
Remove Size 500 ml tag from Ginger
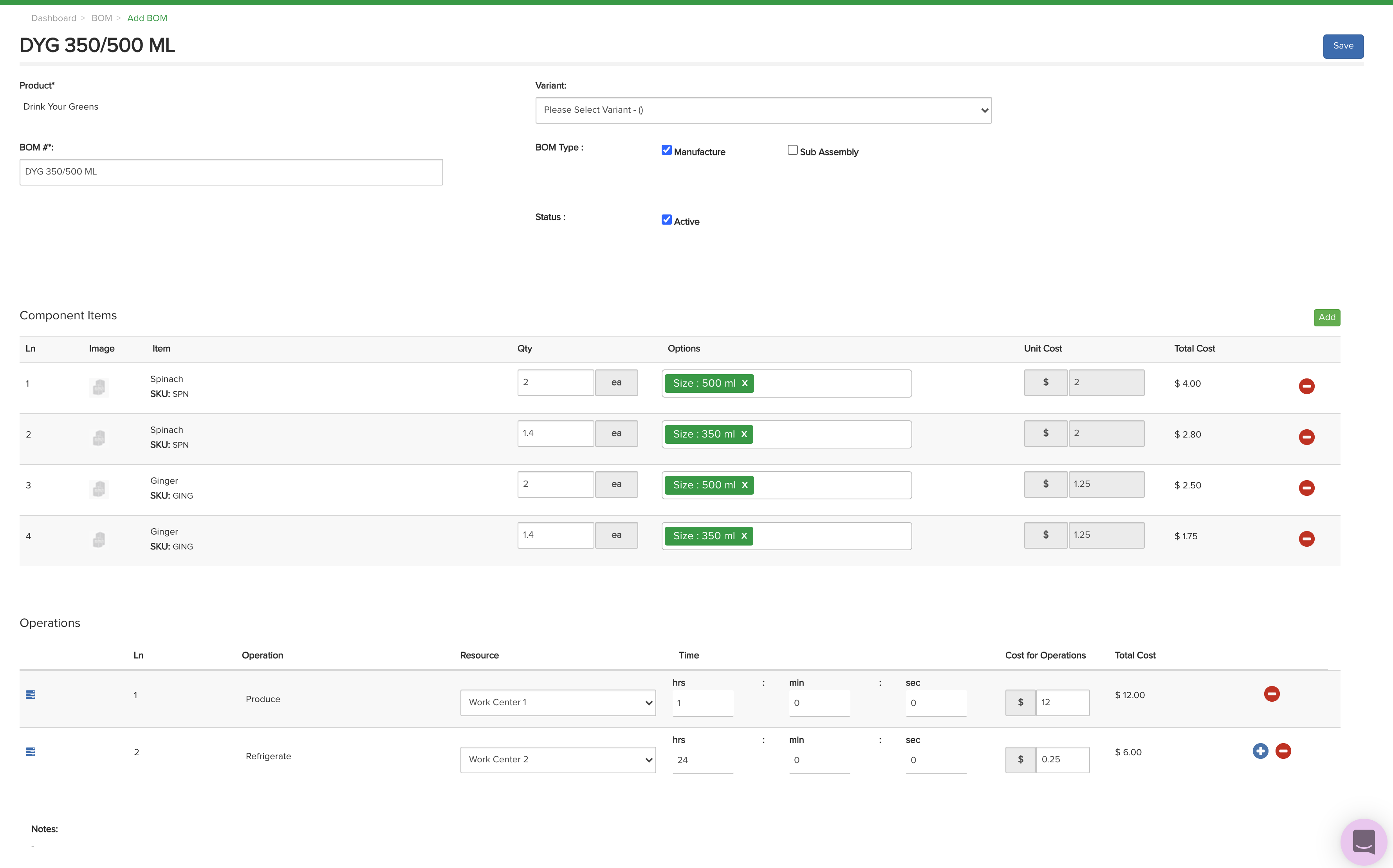[x=745, y=485]
